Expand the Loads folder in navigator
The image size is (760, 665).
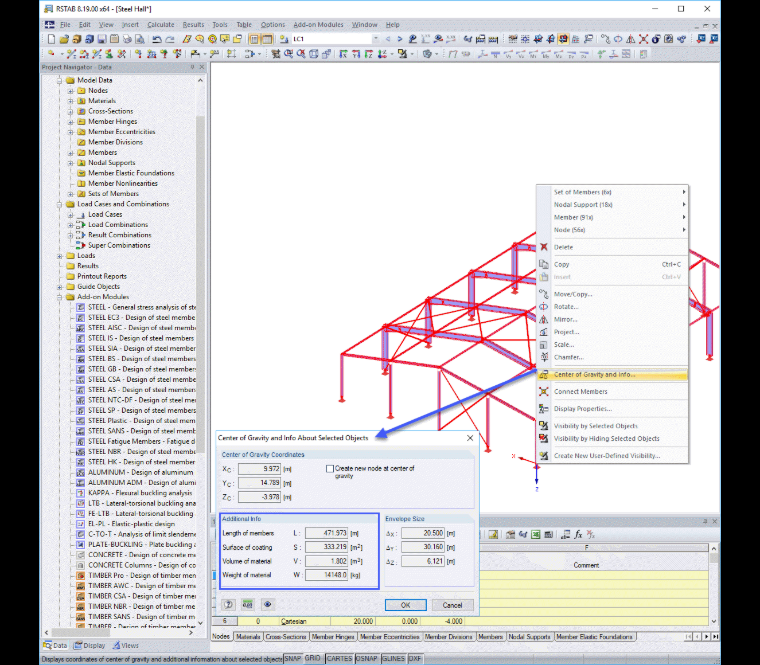pos(60,255)
